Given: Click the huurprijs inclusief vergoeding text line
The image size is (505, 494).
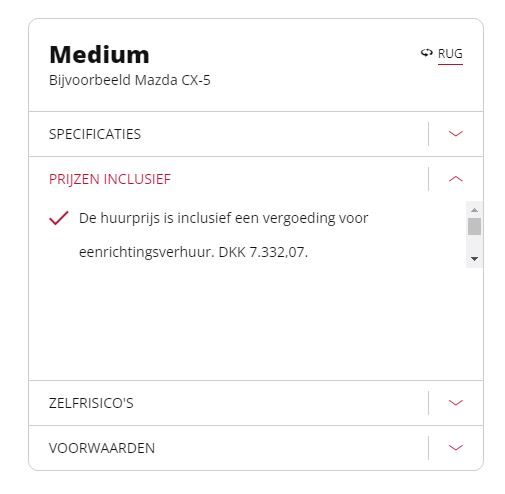Looking at the screenshot, I should click(x=223, y=218).
